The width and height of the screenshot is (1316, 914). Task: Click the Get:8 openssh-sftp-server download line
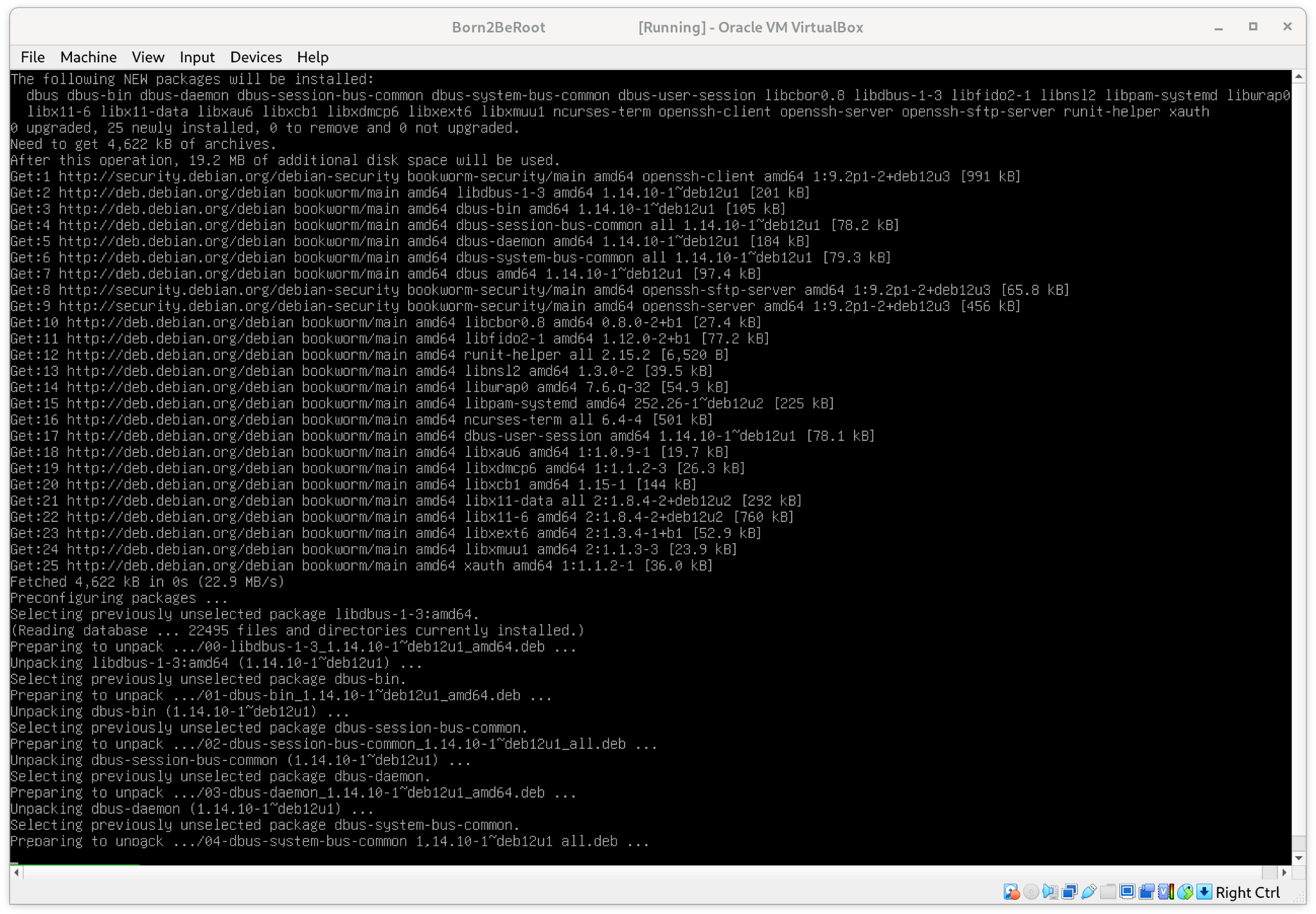[x=540, y=290]
